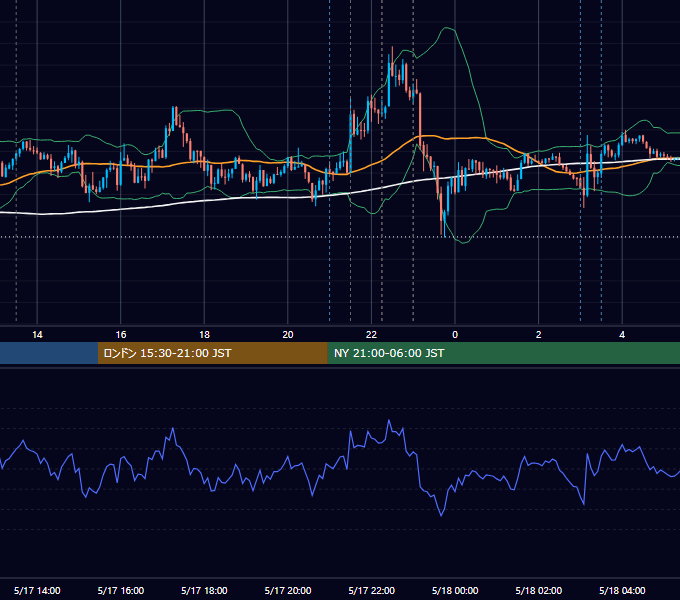
Task: Click the highest candlestick near 22:30
Action: 392,63
